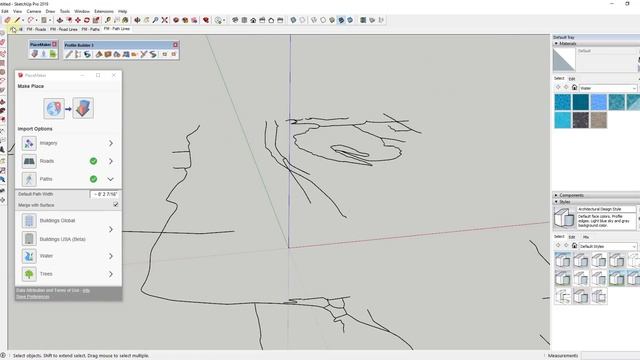
Task: Expand the Imagery options chevron
Action: pos(111,143)
